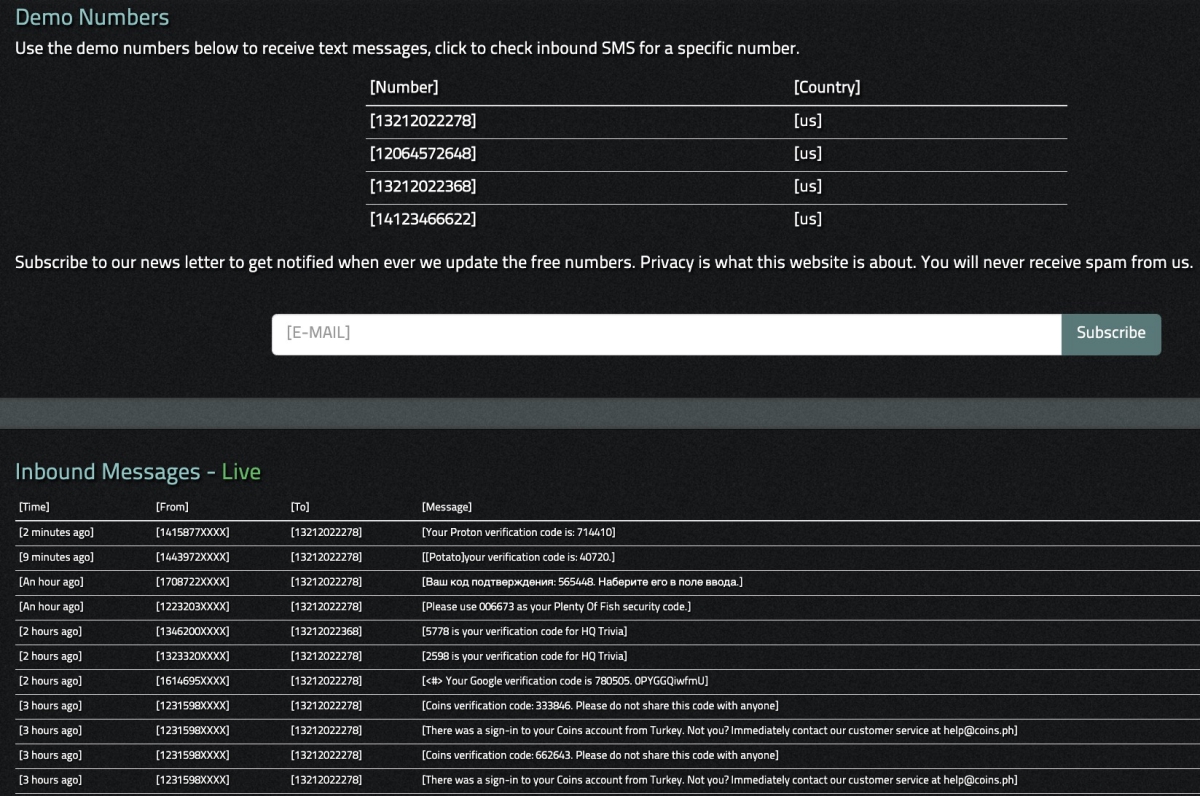Open demo number 13212022278 in Demo Numbers table
The height and width of the screenshot is (796, 1200).
pyautogui.click(x=423, y=121)
